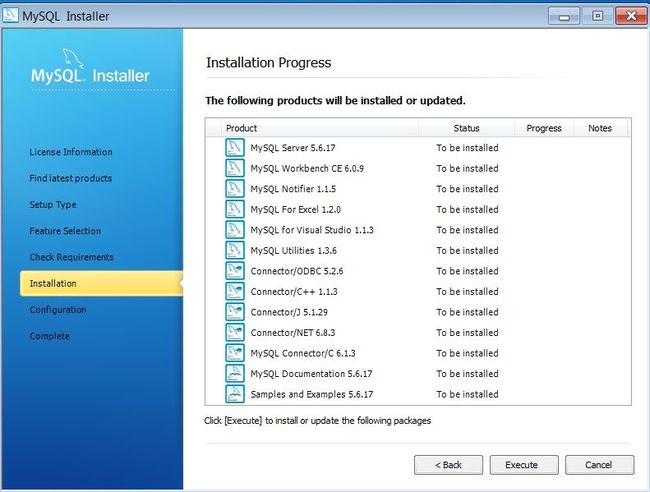Click Connector/J's 'To be installed' status
This screenshot has width=650, height=492.
click(x=467, y=312)
